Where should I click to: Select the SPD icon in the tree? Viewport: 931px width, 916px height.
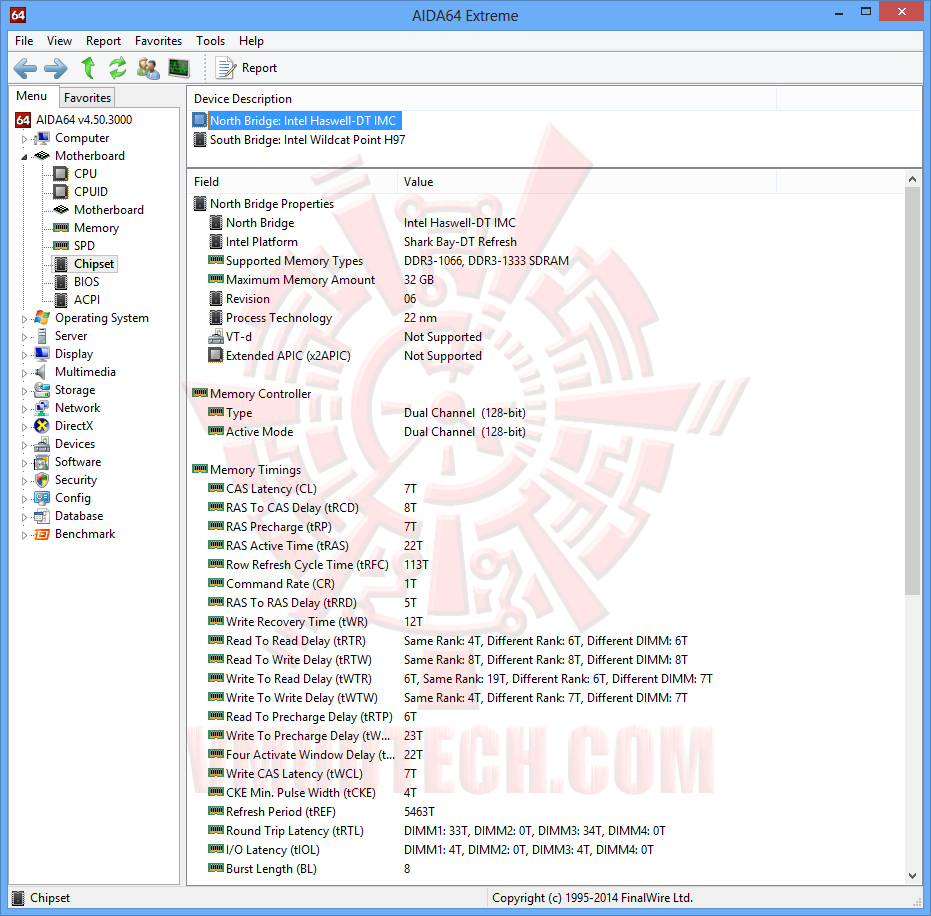coord(61,246)
